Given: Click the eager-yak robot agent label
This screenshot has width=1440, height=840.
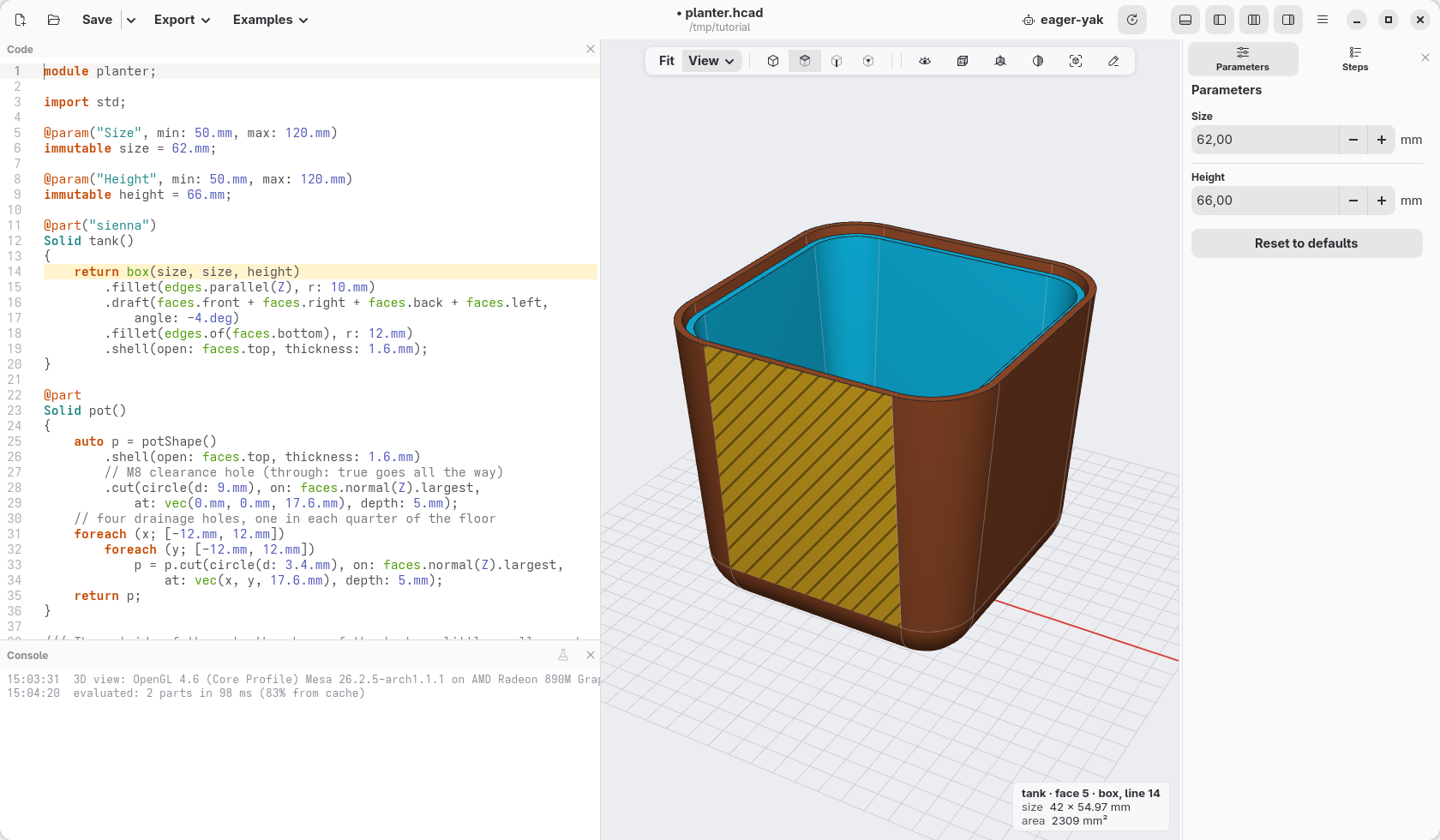Looking at the screenshot, I should 1063,20.
